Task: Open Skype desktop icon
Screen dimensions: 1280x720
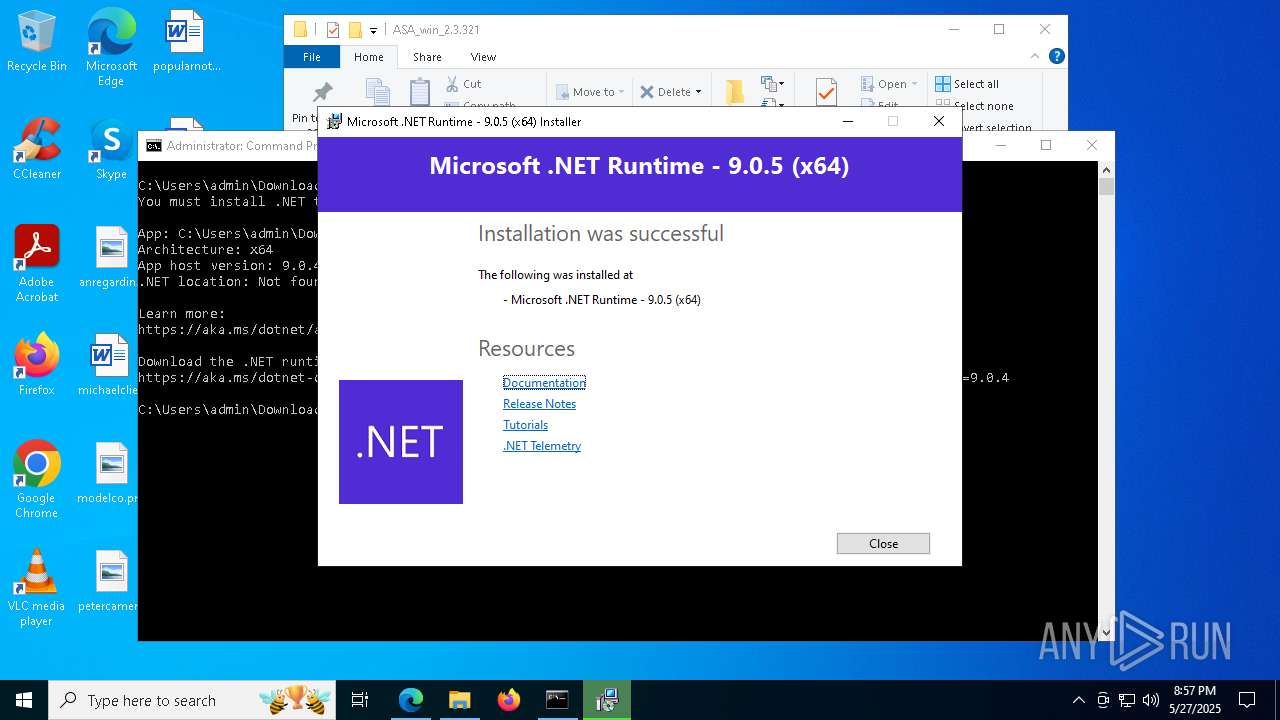Action: click(x=111, y=149)
